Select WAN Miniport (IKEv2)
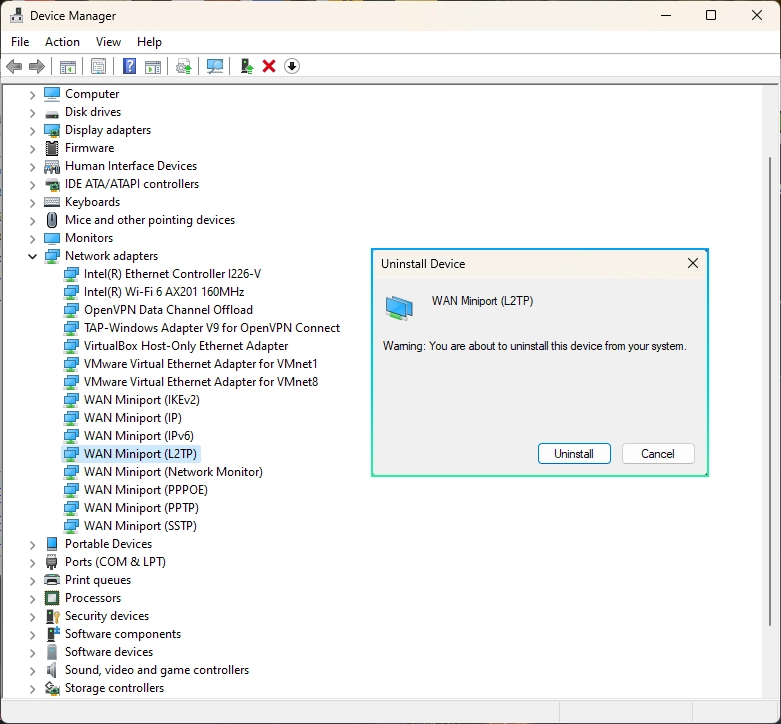This screenshot has height=724, width=781. click(141, 400)
